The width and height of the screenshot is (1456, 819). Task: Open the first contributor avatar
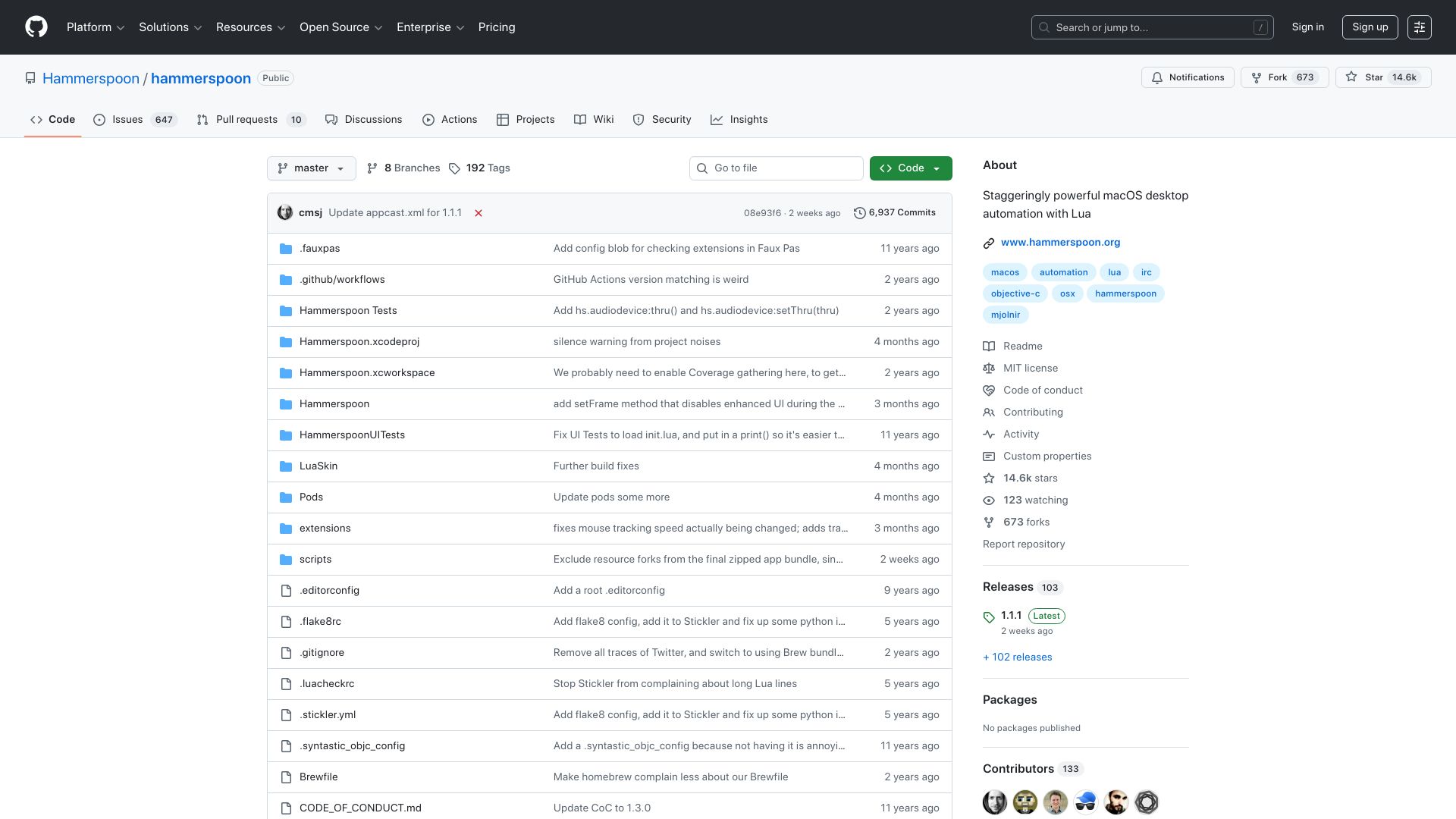pos(995,802)
